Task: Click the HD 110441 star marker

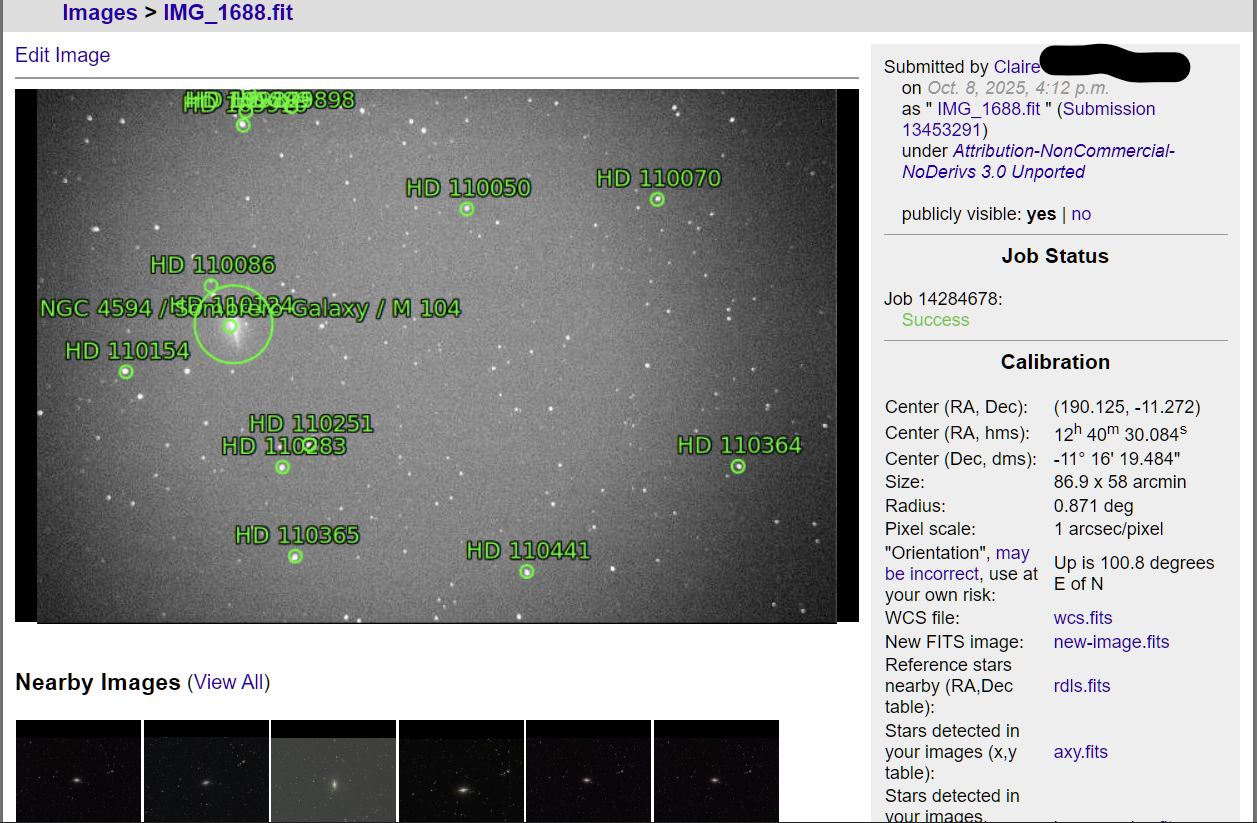Action: tap(527, 571)
